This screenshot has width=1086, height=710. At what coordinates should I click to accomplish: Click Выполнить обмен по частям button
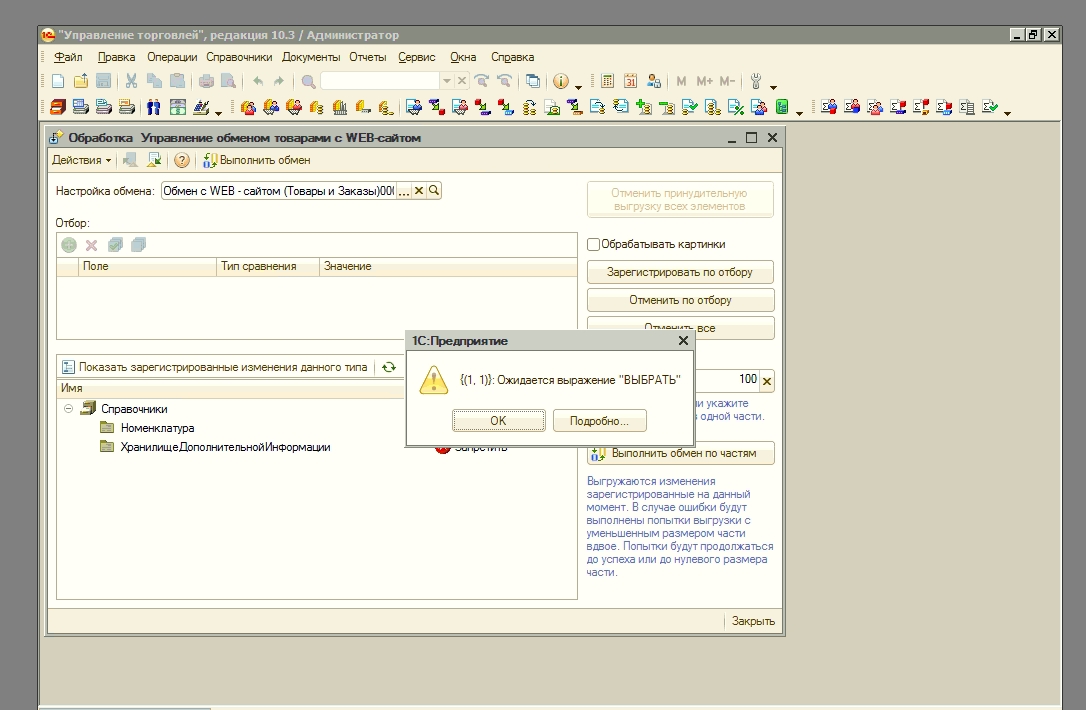(x=680, y=454)
